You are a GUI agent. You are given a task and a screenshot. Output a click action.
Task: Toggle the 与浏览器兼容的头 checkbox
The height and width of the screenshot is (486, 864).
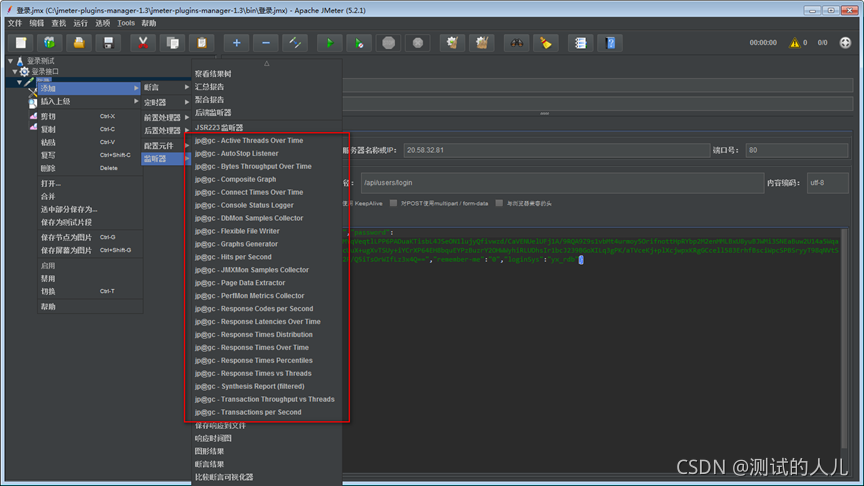click(x=499, y=203)
